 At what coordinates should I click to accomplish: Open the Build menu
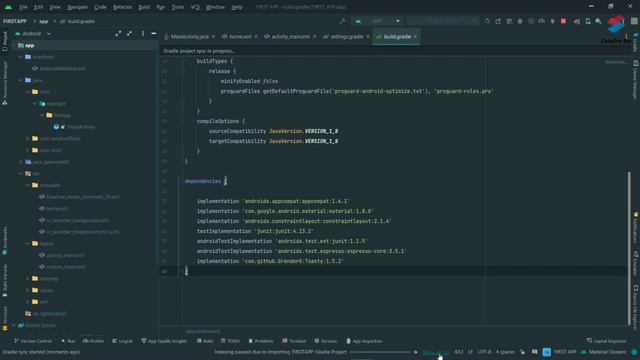(144, 7)
